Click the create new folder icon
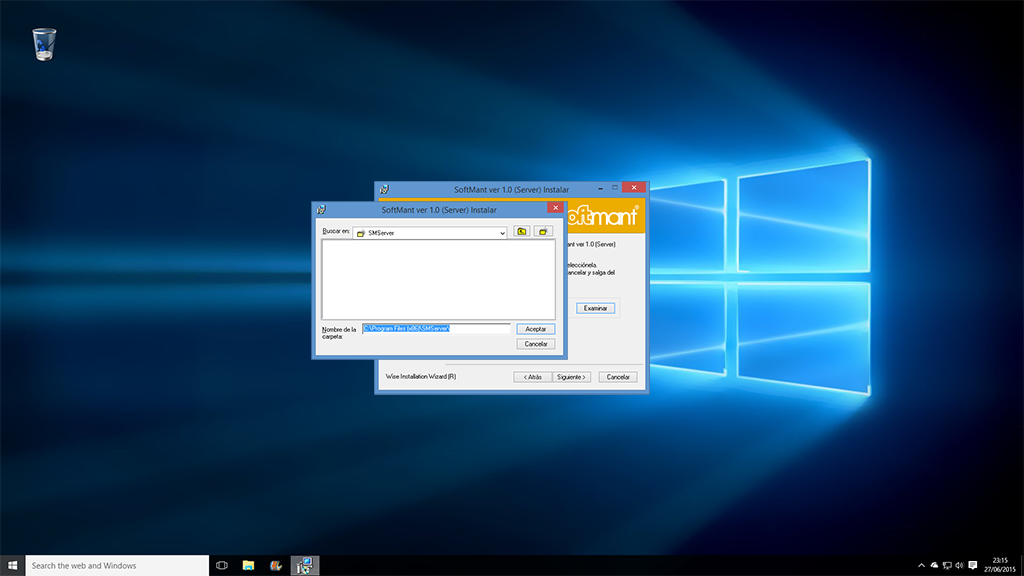 coord(544,232)
